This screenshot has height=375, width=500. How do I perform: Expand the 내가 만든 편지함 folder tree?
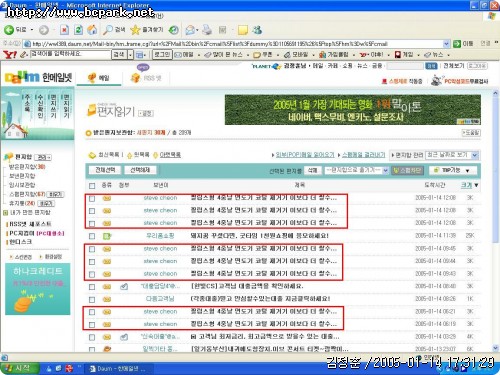pyautogui.click(x=5, y=213)
